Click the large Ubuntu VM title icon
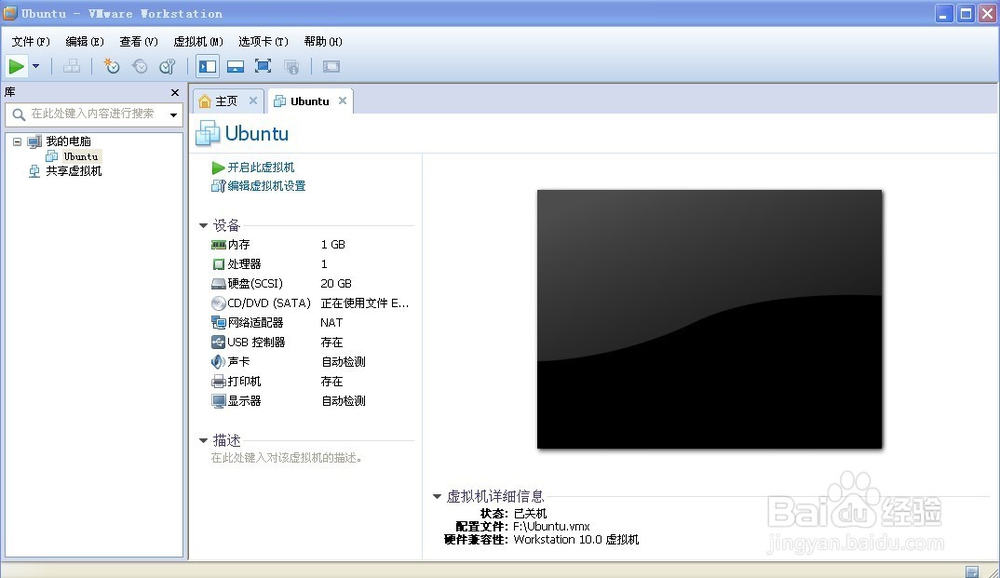The height and width of the screenshot is (578, 1000). [x=207, y=133]
